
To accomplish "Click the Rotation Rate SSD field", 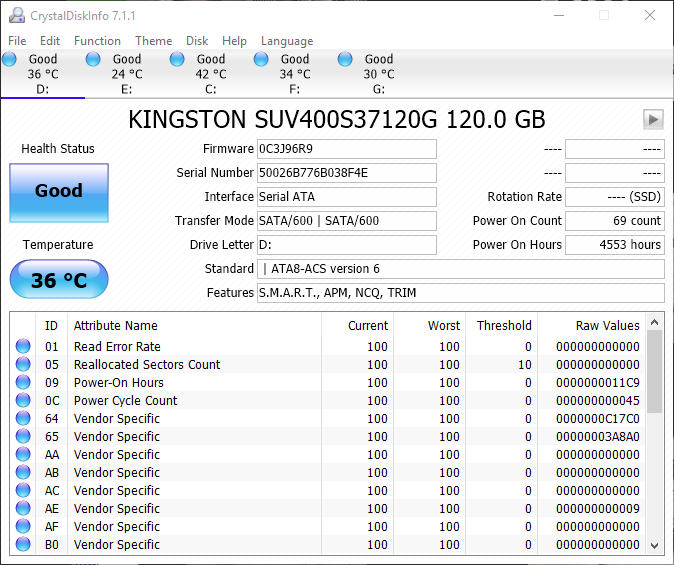I will tap(615, 197).
